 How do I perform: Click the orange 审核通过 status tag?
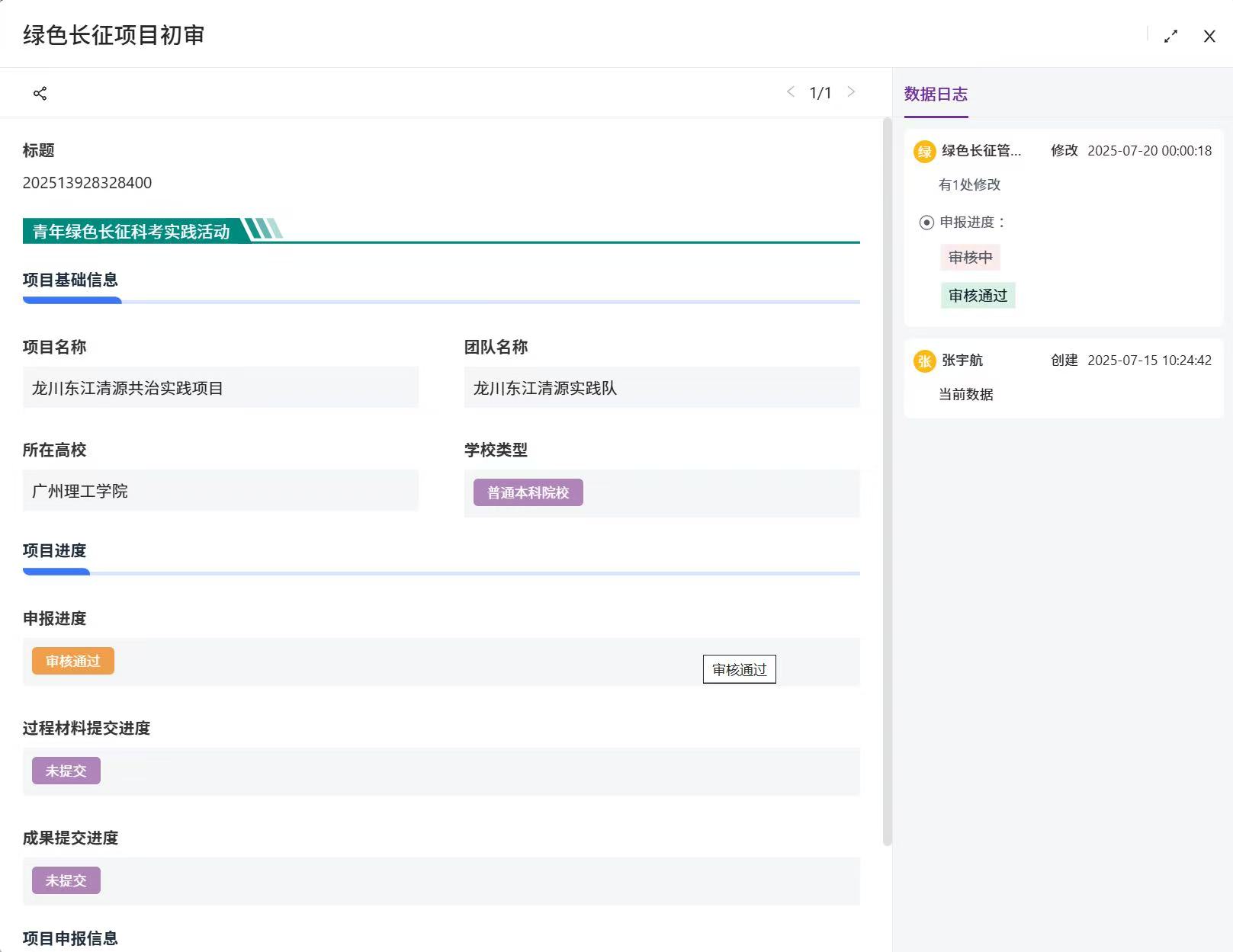tap(73, 661)
